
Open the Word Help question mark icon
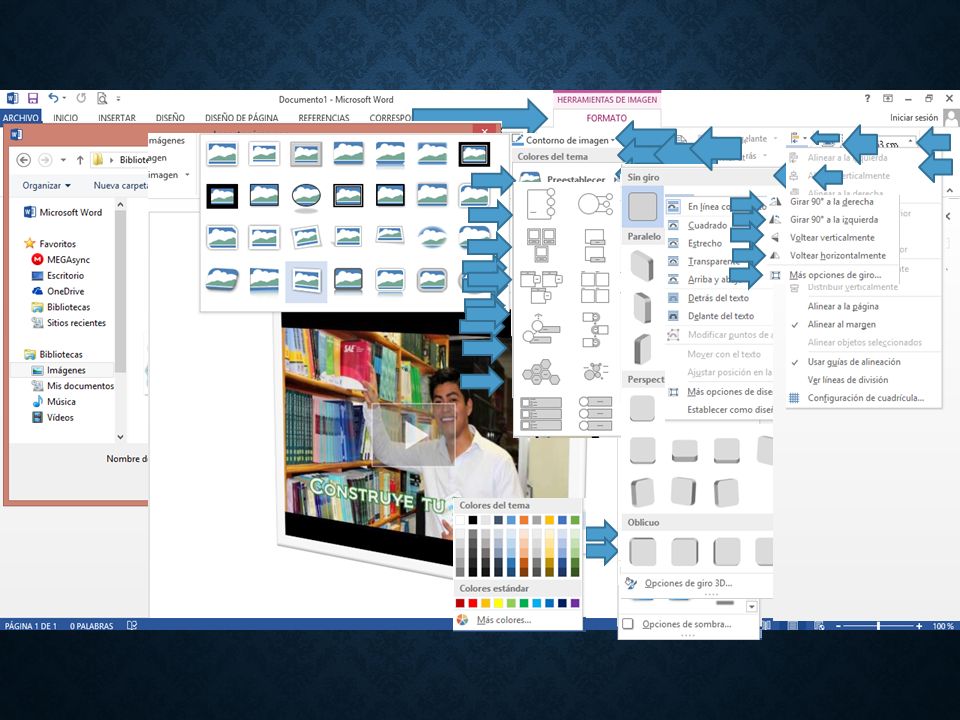pos(867,98)
